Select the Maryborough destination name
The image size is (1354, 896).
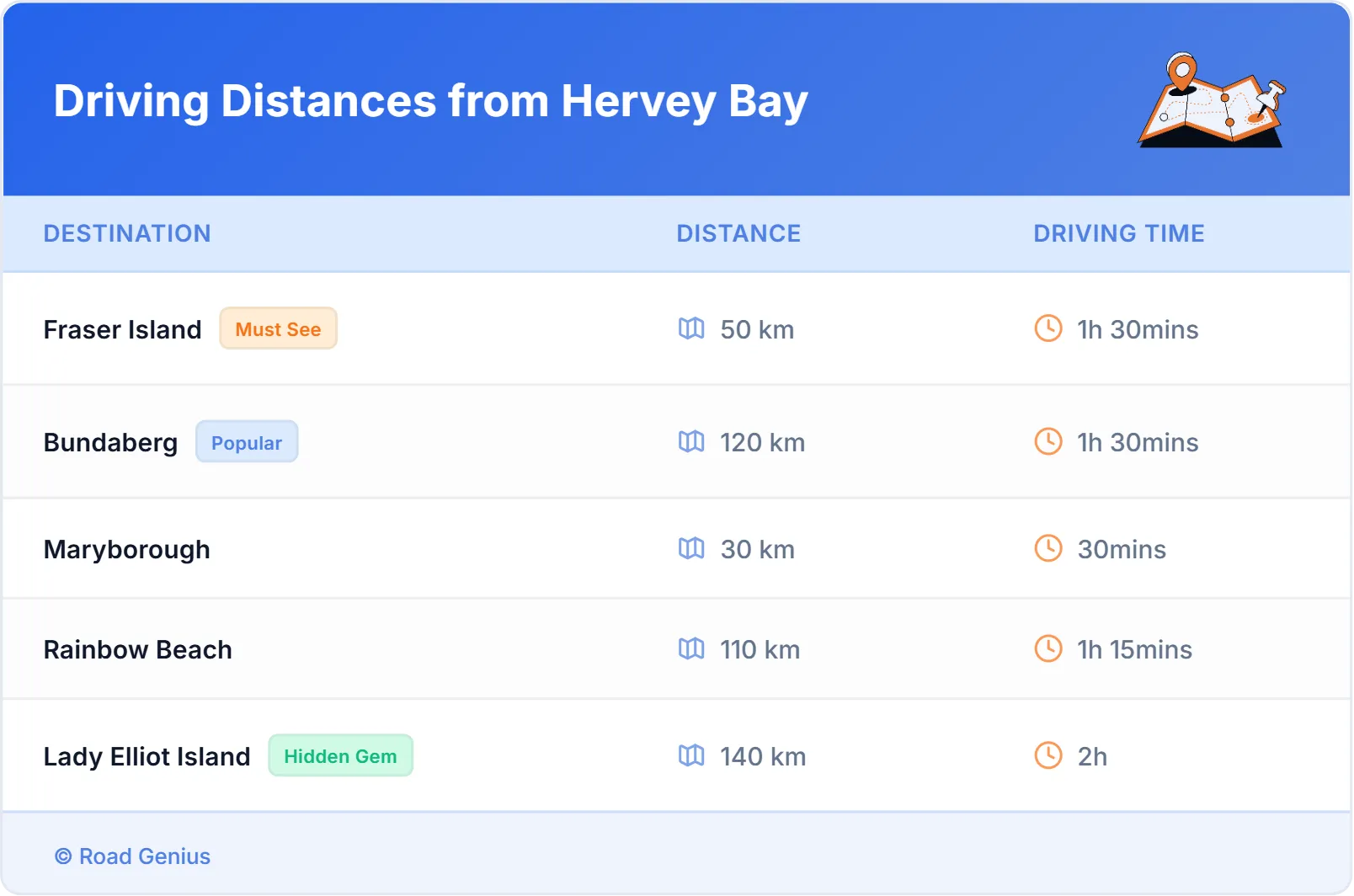point(127,550)
